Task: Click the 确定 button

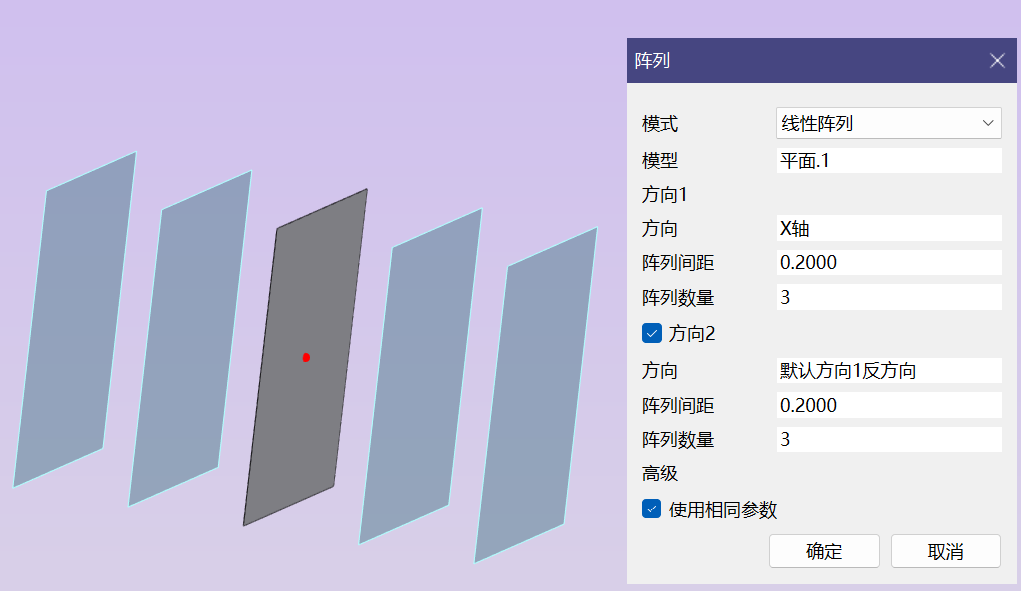Action: pyautogui.click(x=824, y=551)
